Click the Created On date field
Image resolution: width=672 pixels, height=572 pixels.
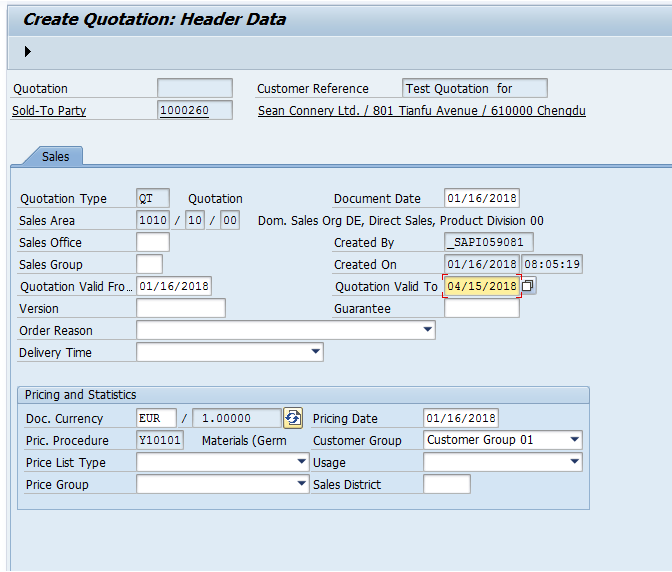[482, 264]
